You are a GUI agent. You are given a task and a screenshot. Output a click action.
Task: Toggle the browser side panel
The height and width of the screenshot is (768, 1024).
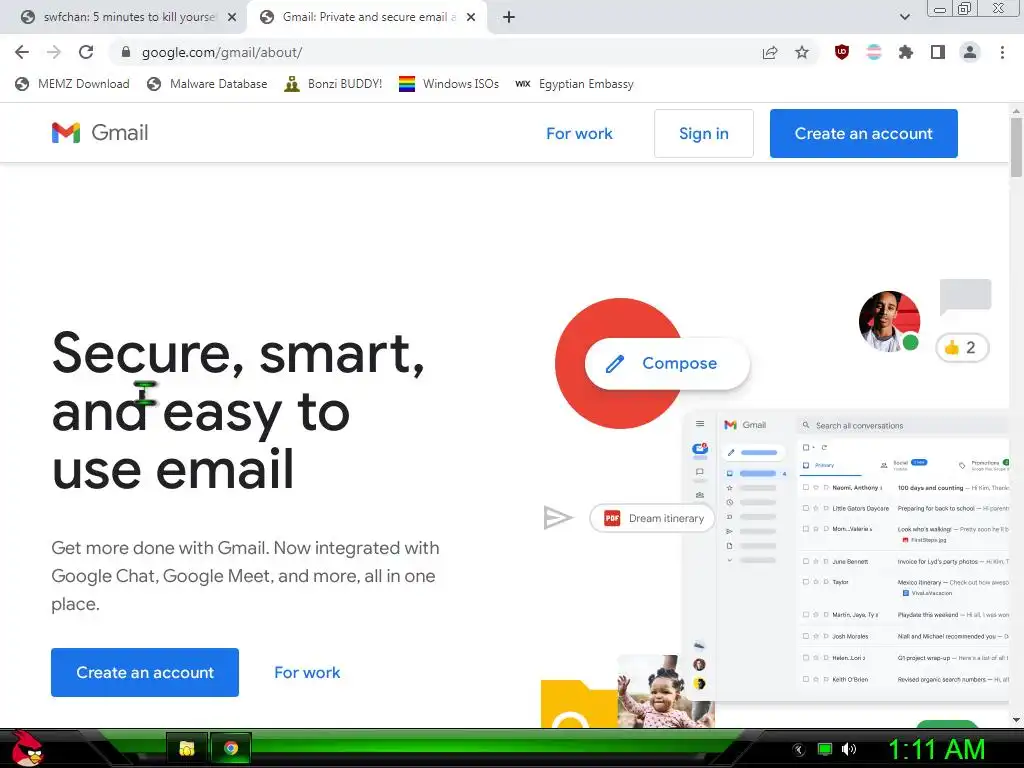tap(938, 52)
